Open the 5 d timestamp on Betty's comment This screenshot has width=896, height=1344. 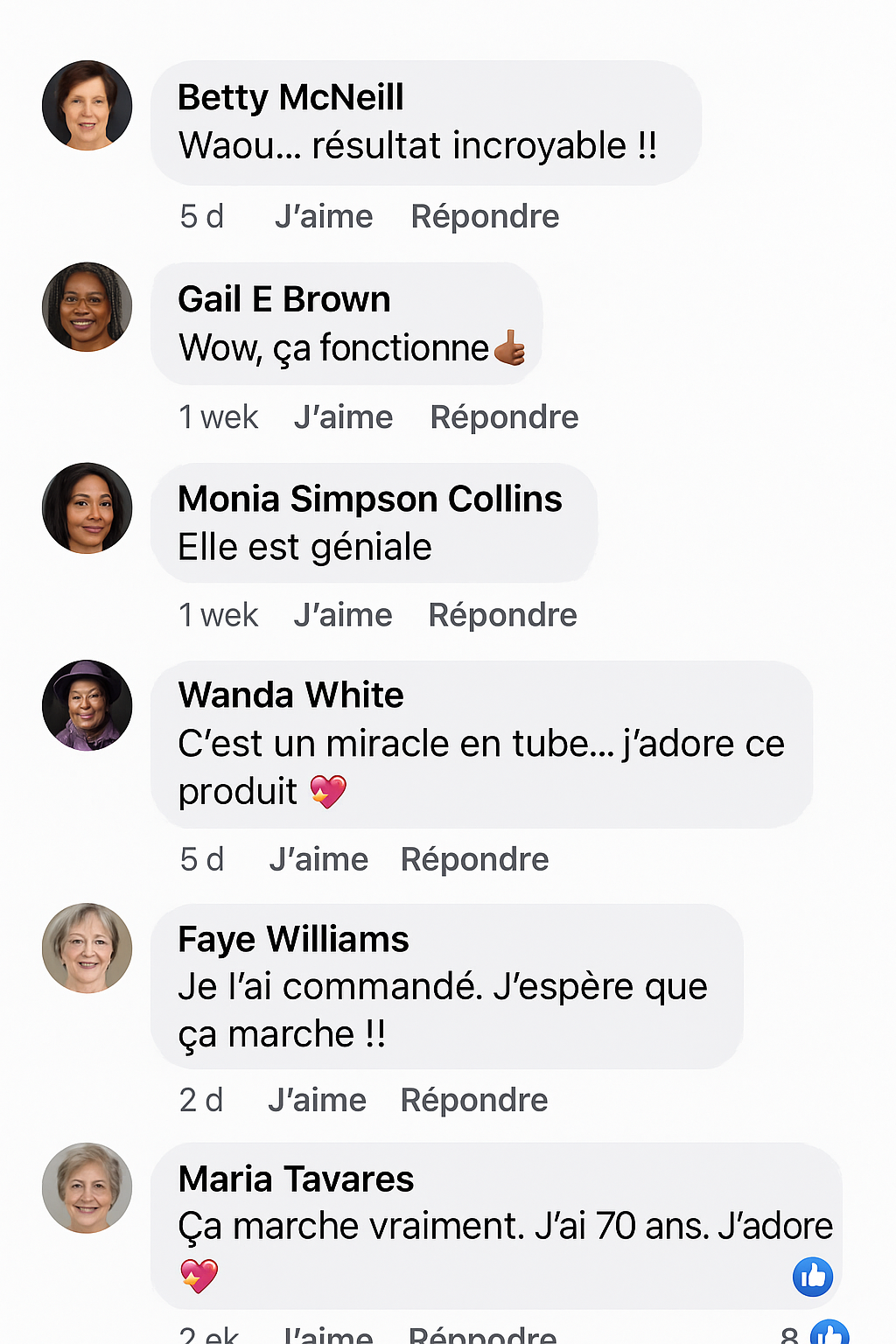click(x=202, y=216)
